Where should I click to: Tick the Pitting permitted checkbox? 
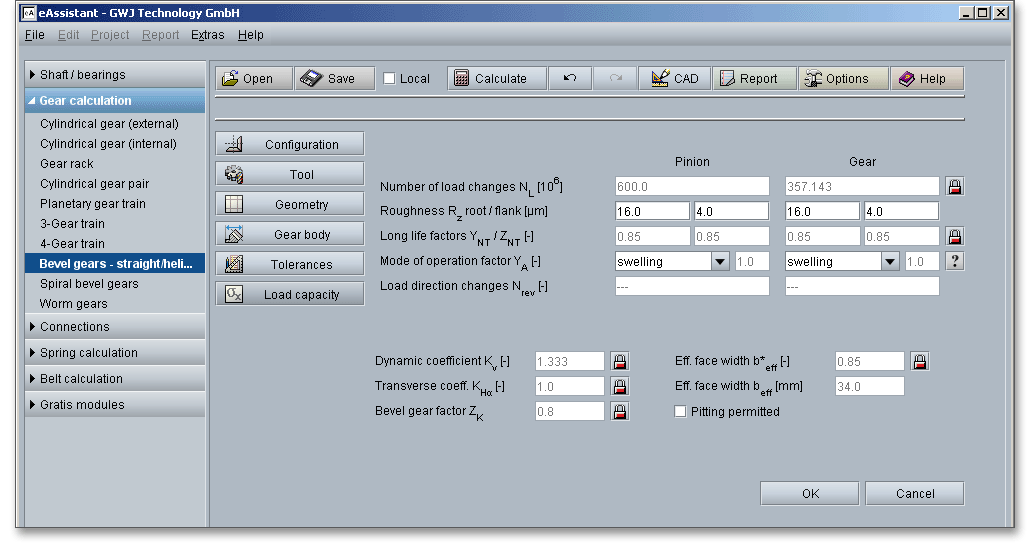[x=681, y=411]
